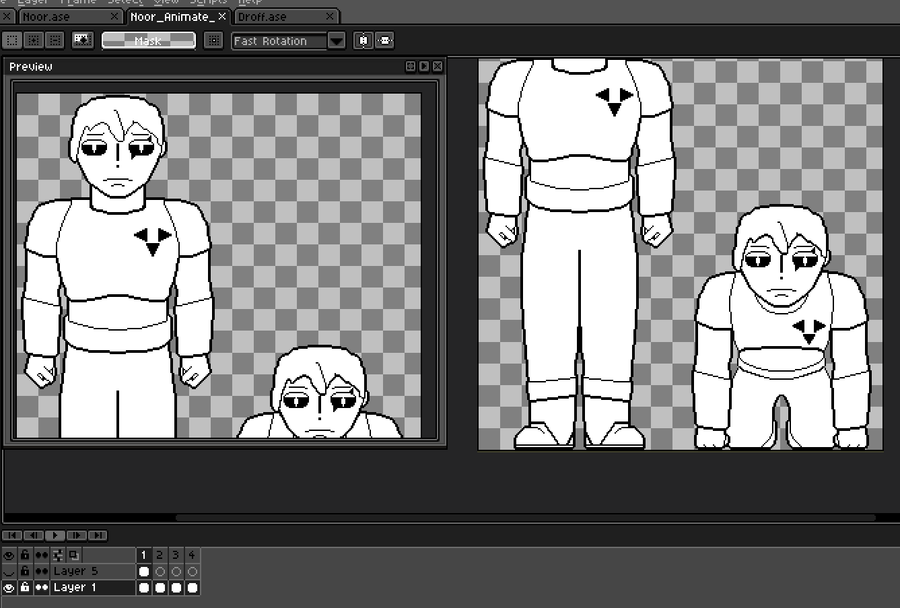Click the pivot display icon beside Mask
This screenshot has height=608, width=900.
click(214, 40)
